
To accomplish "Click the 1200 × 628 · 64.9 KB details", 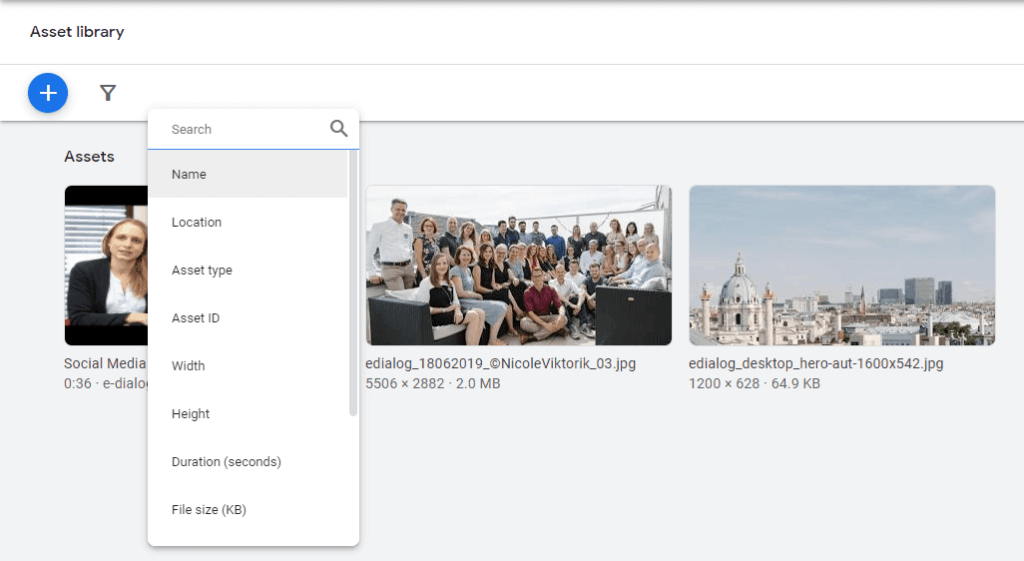I will click(754, 384).
